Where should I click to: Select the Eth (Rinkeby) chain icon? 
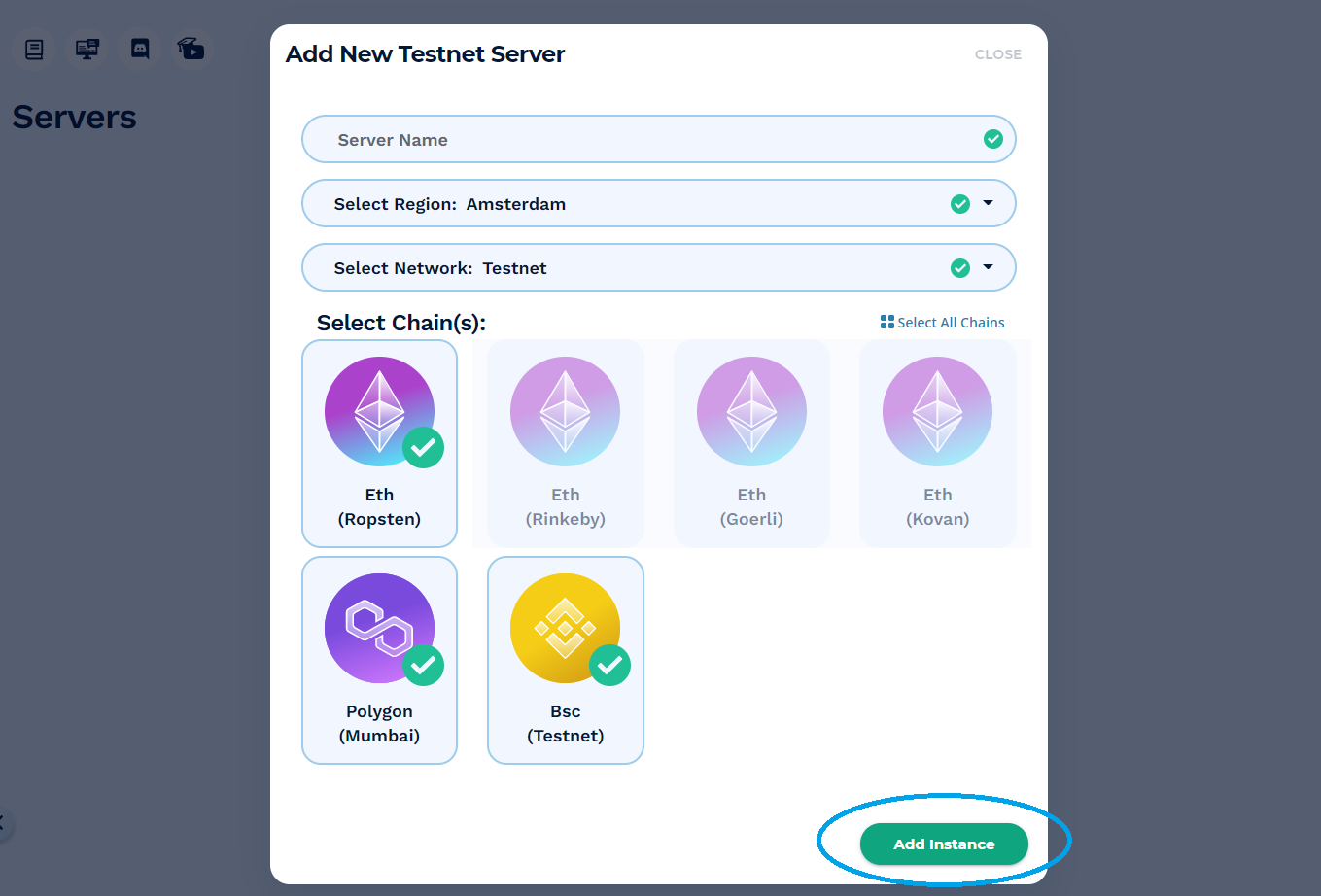pyautogui.click(x=565, y=411)
